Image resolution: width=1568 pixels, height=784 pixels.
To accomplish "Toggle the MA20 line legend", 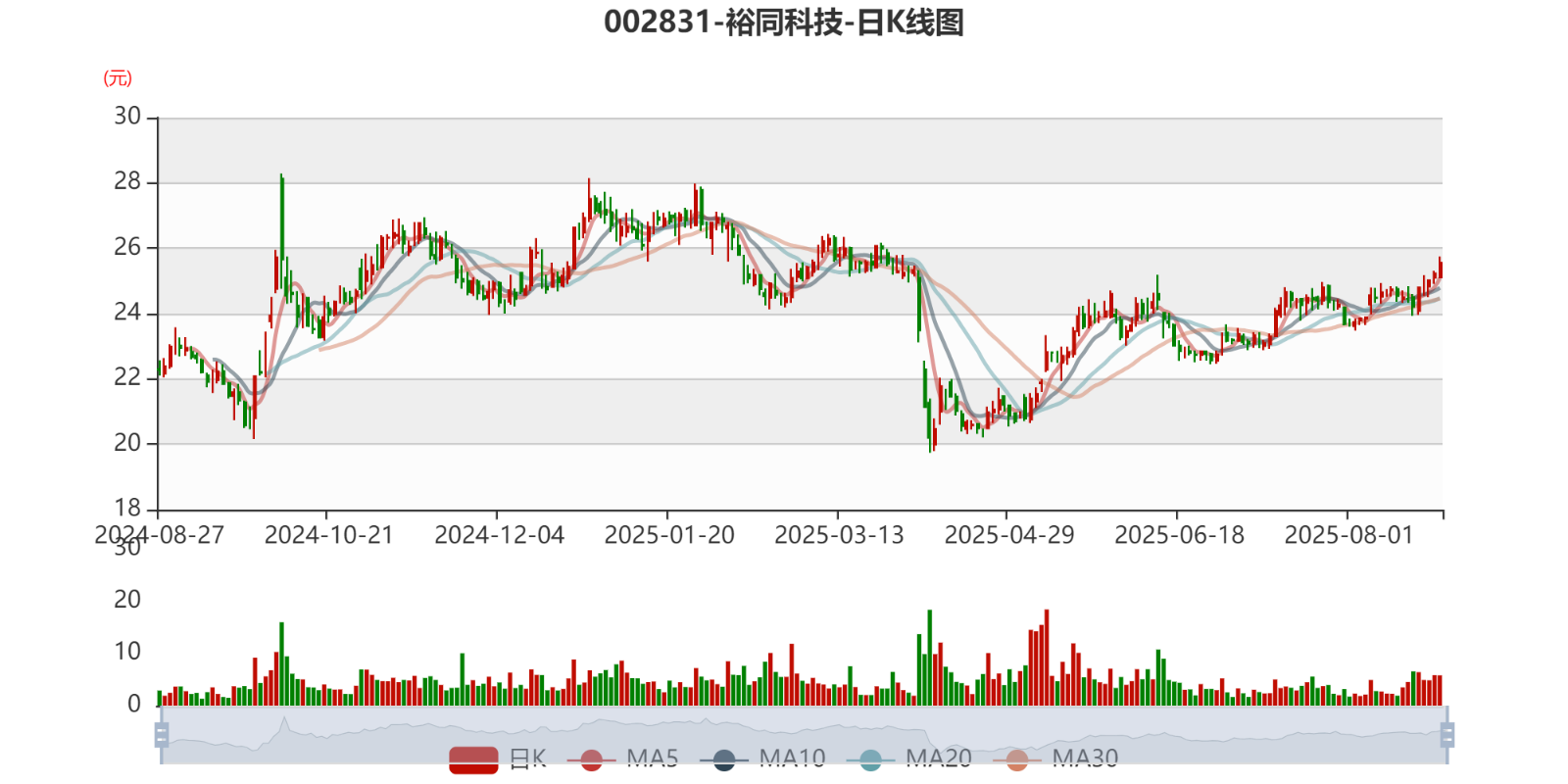I will 908,759.
